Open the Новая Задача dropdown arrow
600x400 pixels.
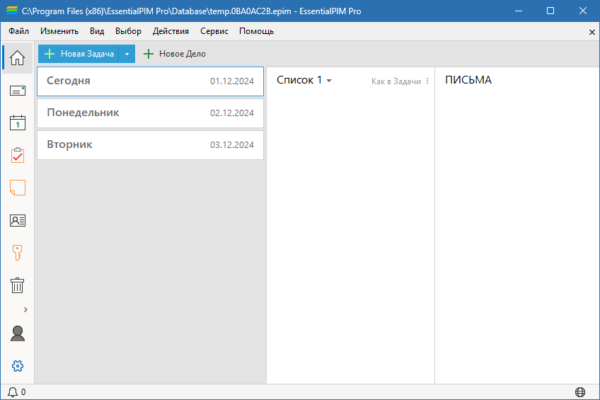[127, 54]
